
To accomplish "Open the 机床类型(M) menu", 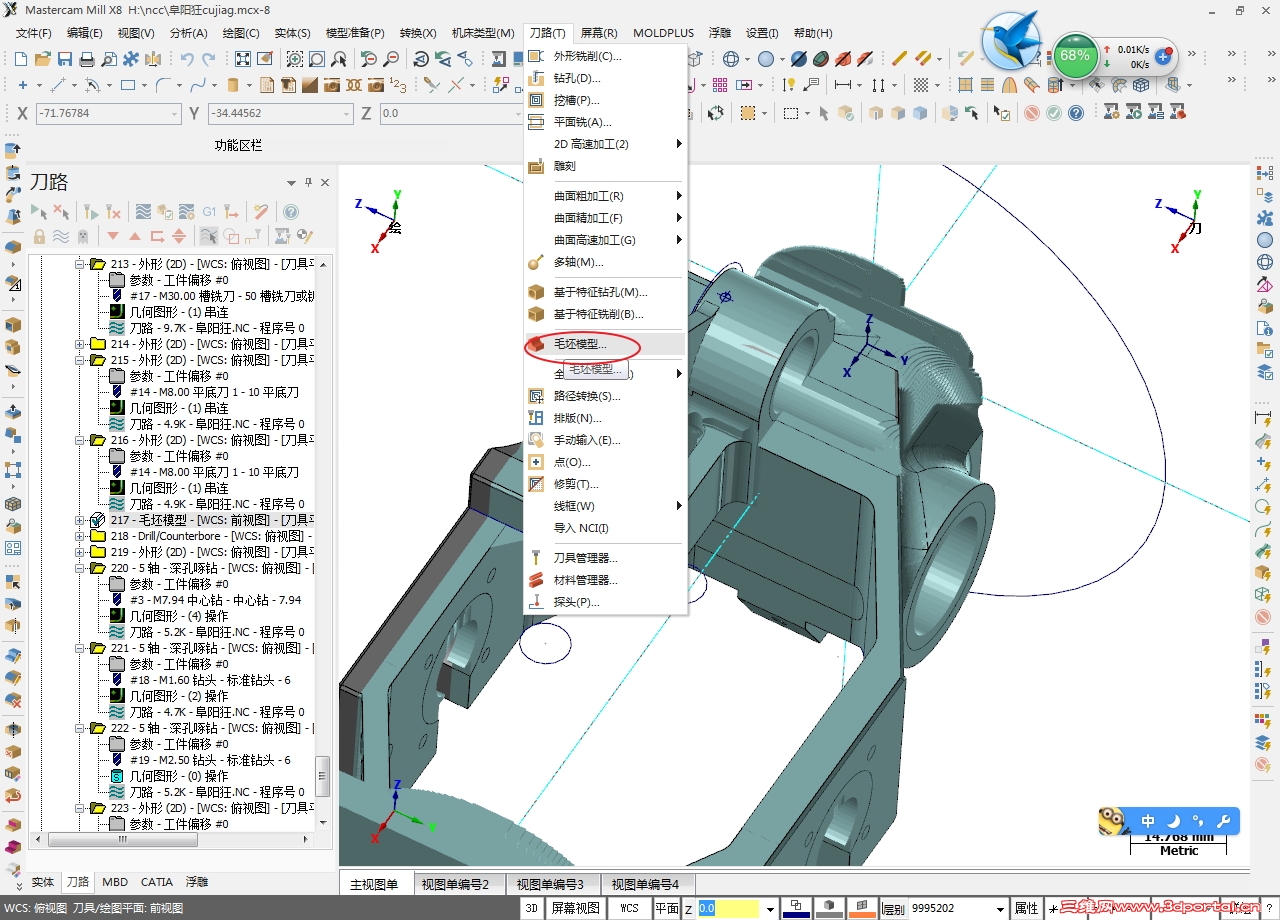I will click(483, 33).
